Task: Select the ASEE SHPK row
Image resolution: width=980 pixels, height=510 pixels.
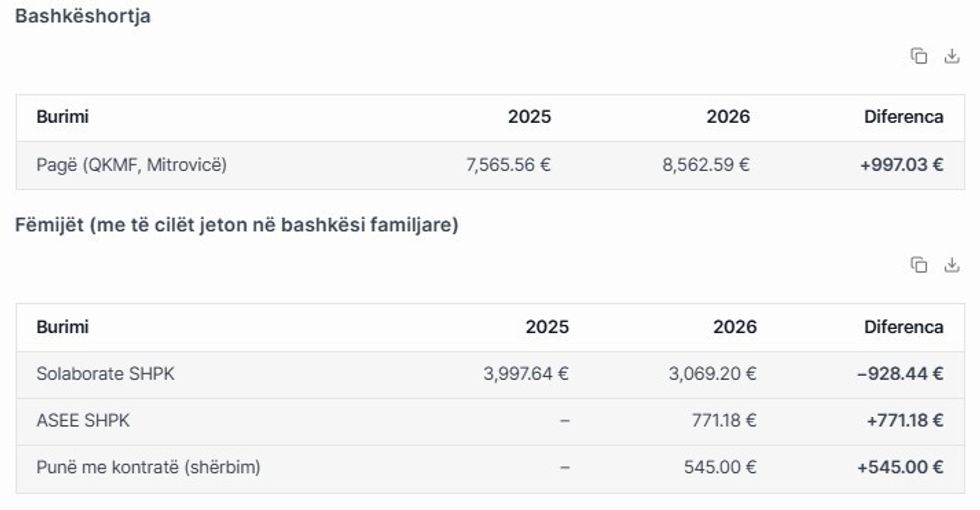Action: [x=83, y=421]
